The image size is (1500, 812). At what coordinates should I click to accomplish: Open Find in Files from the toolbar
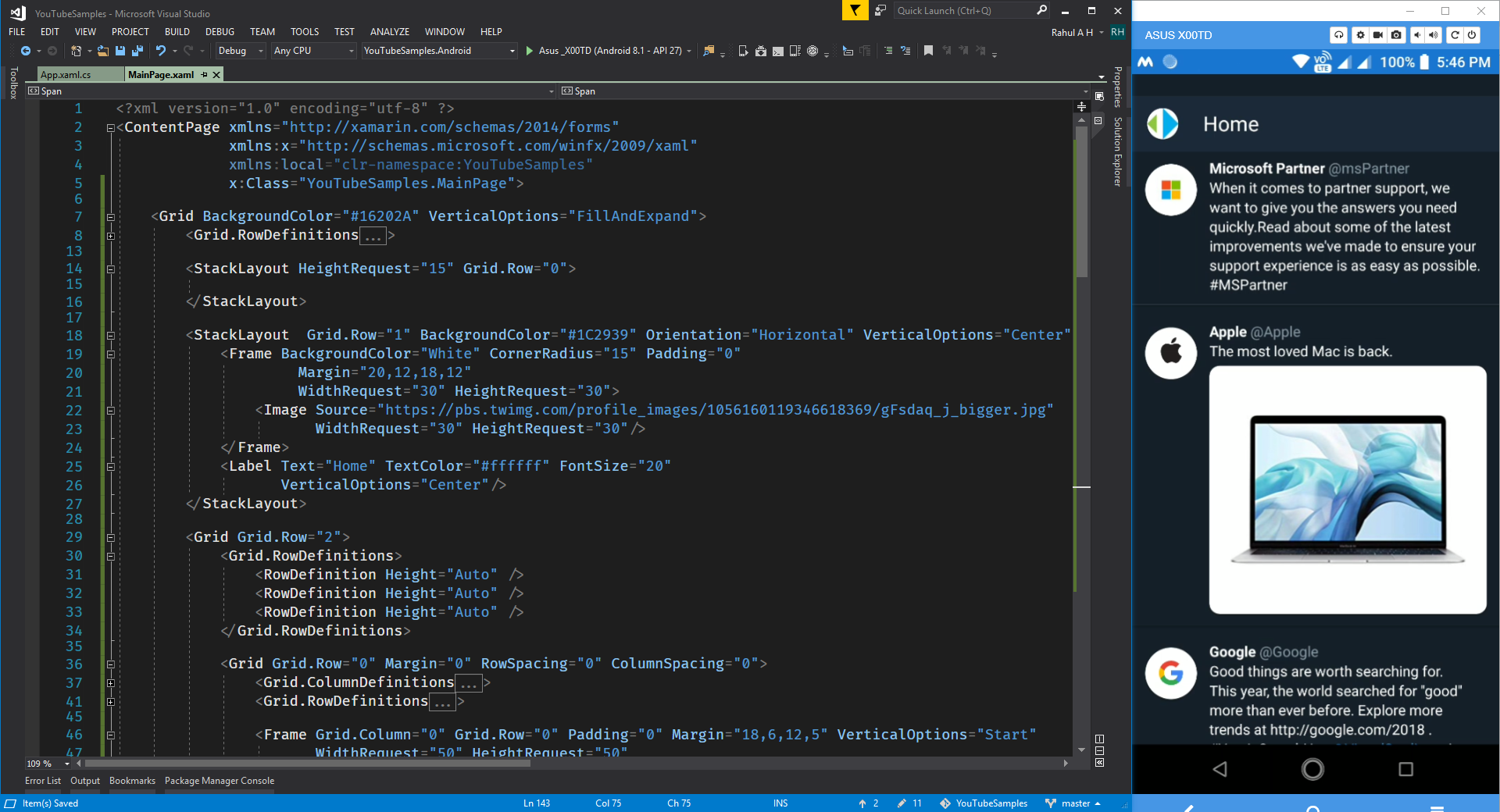[x=709, y=51]
